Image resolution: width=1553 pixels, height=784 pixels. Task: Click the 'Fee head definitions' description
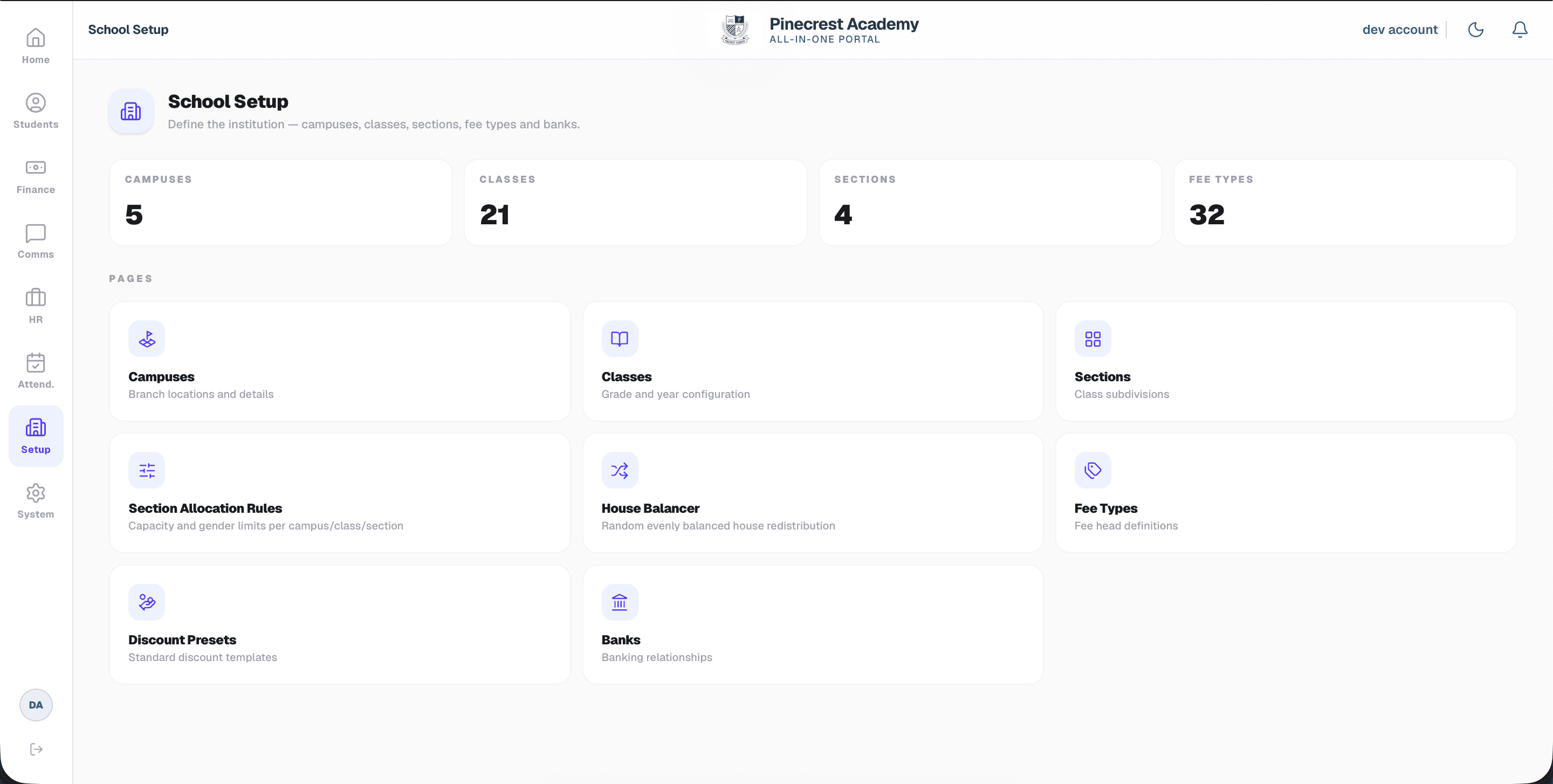point(1125,526)
